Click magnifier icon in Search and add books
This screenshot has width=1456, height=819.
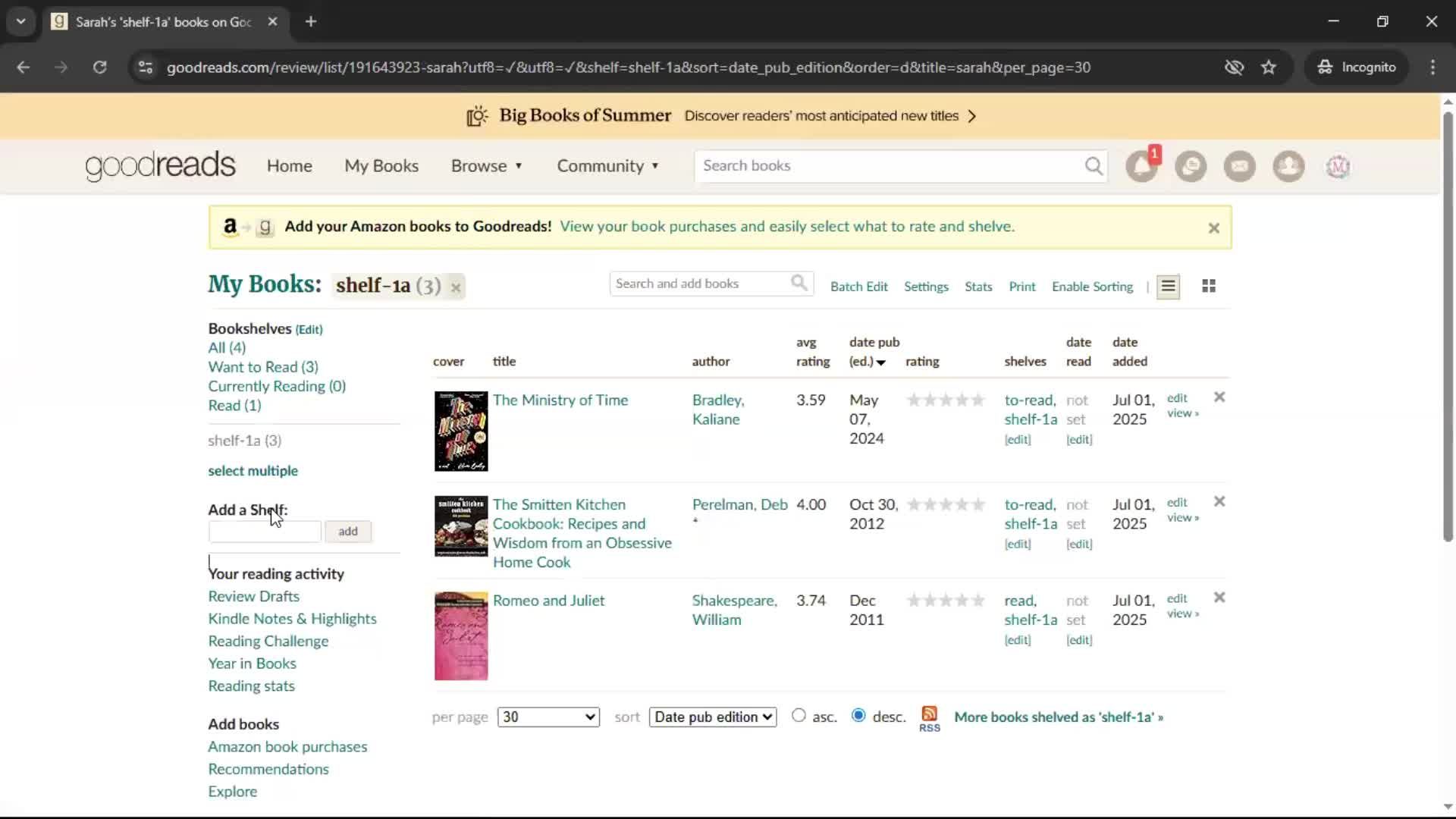[799, 283]
